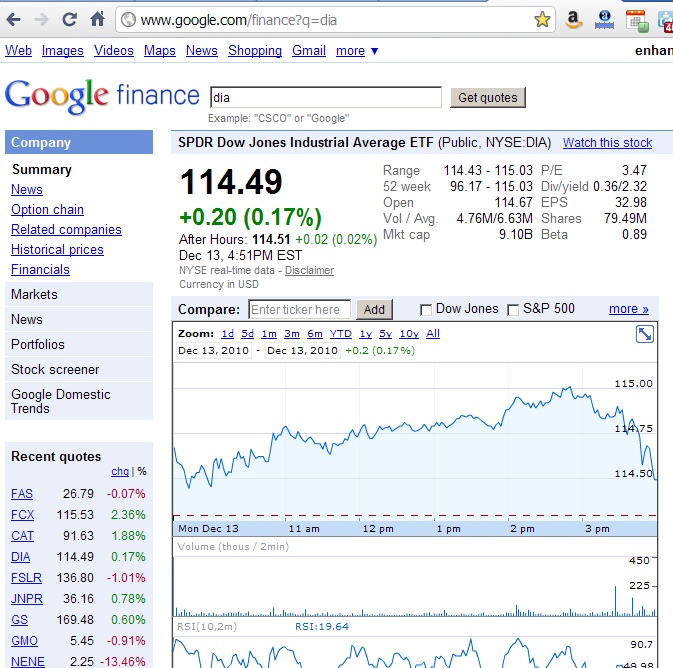Viewport: 673px width, 668px height.
Task: Open Images in the Google navigation bar
Action: [x=63, y=51]
